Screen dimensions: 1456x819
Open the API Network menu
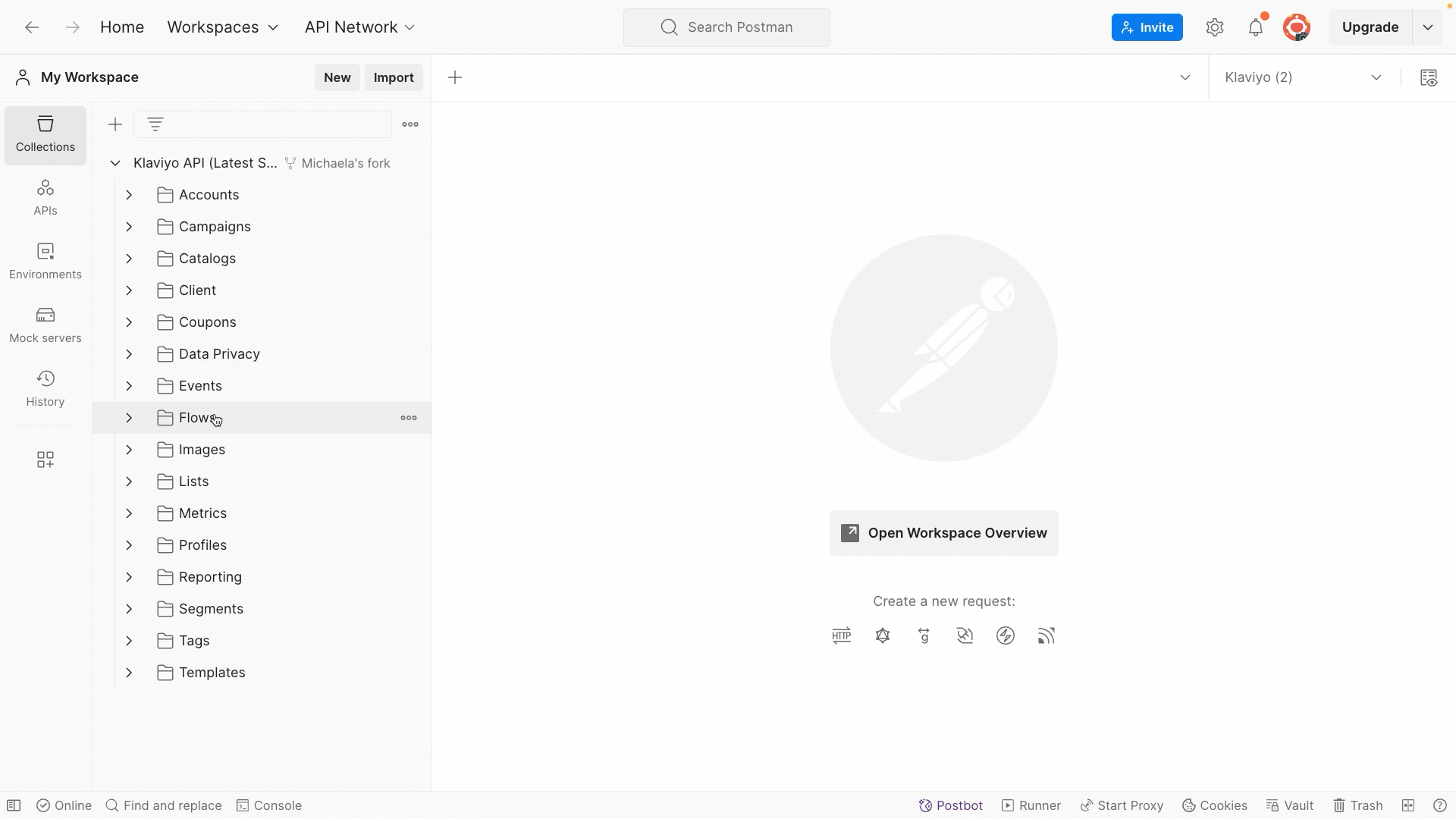[359, 27]
